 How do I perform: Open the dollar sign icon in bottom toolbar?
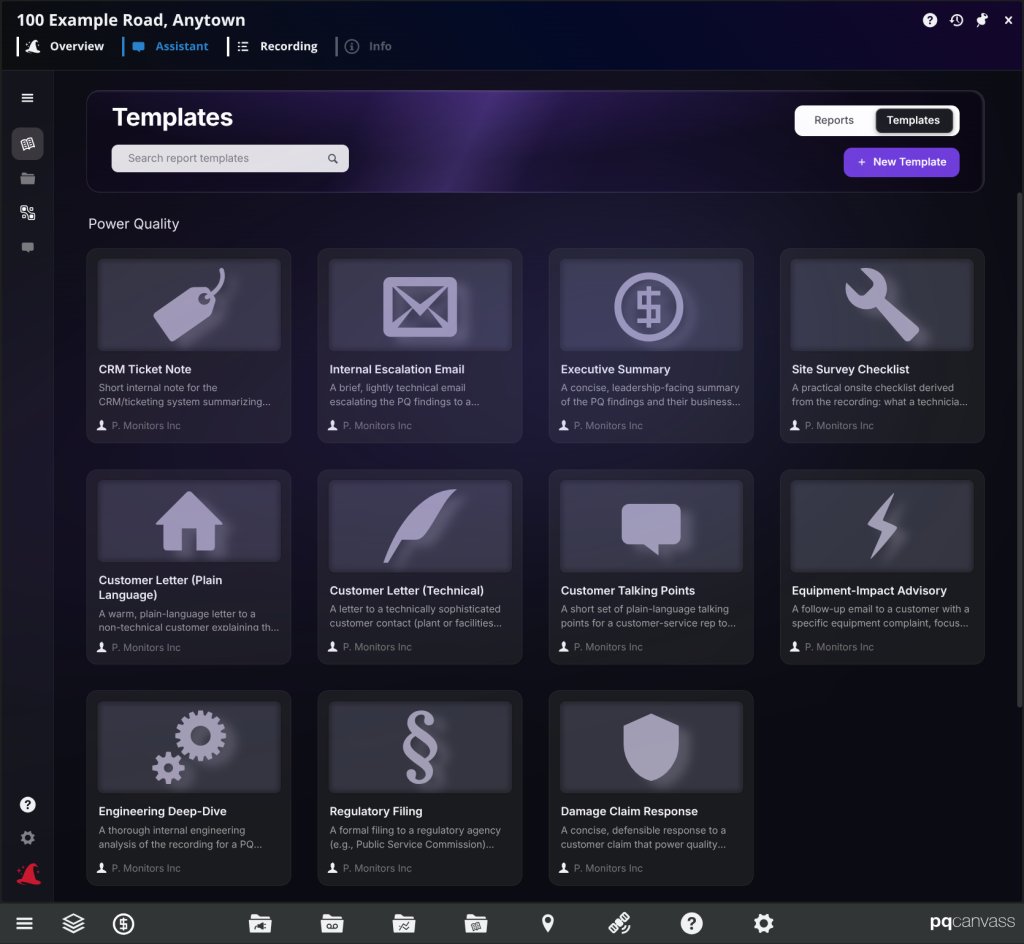click(123, 924)
